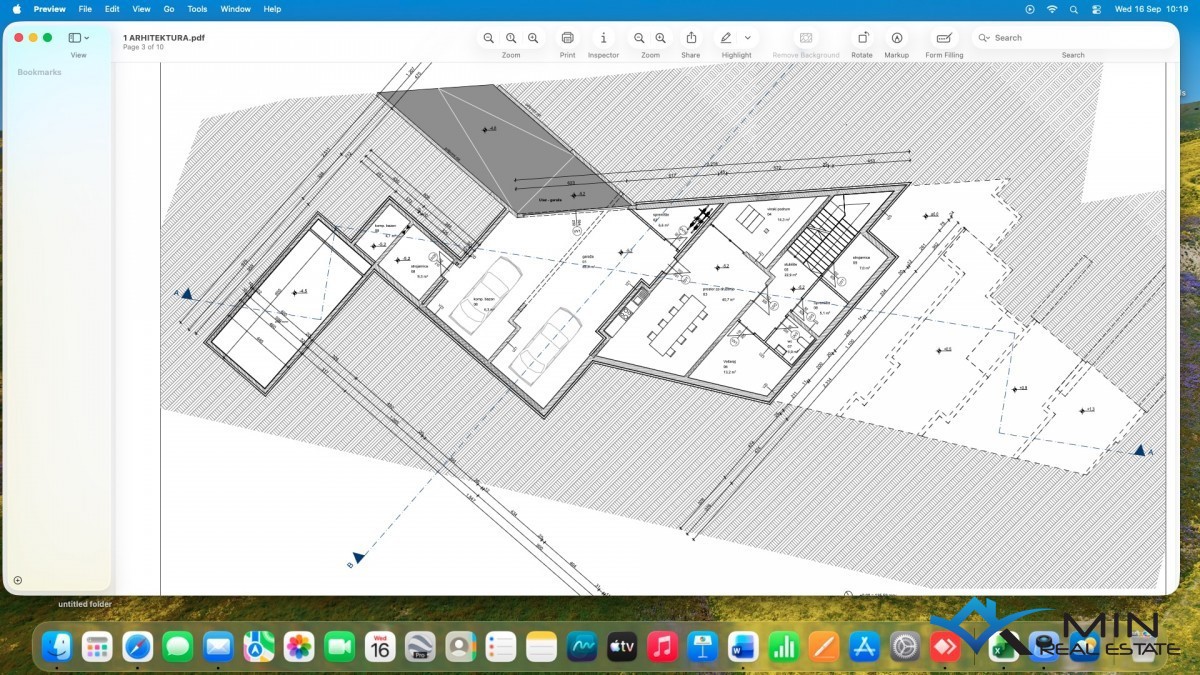Open the Inspector panel
The image size is (1200, 675).
tap(603, 38)
